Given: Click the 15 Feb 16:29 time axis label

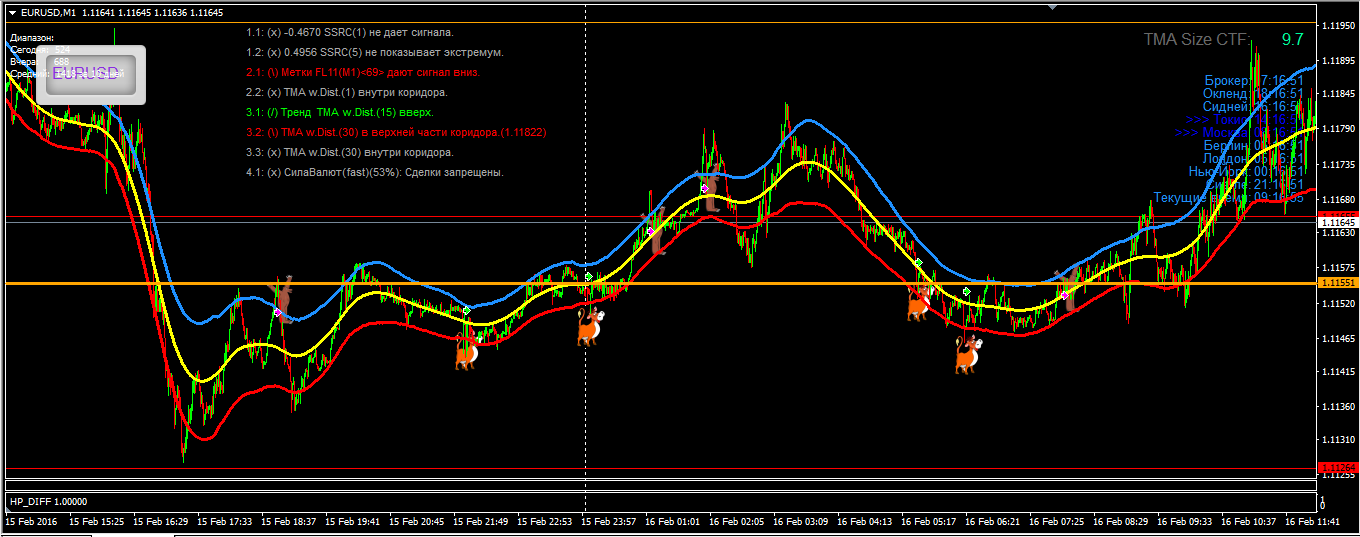Looking at the screenshot, I should (x=161, y=522).
